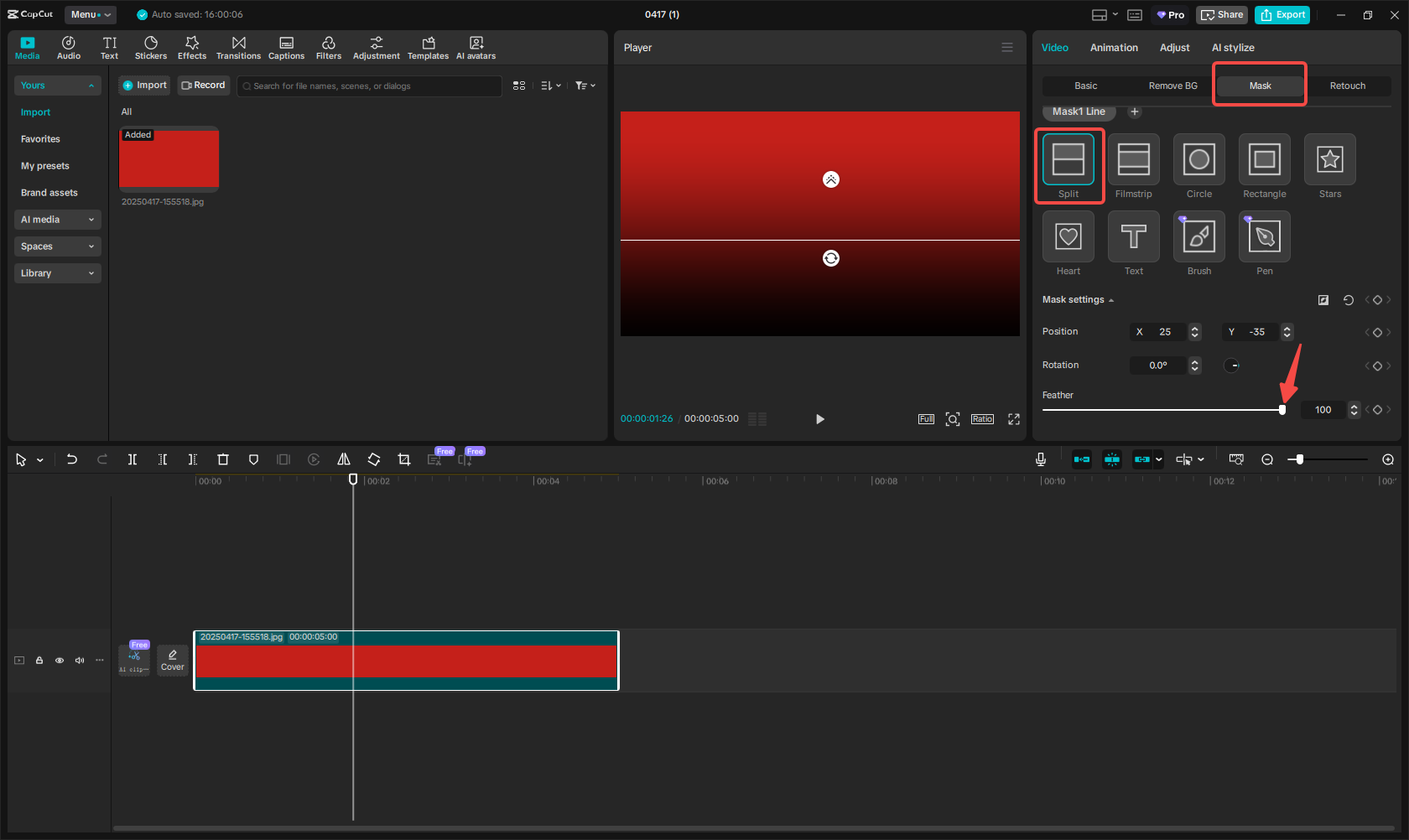Screen dimensions: 1409x840
Task: Click the Export button
Action: [1282, 15]
